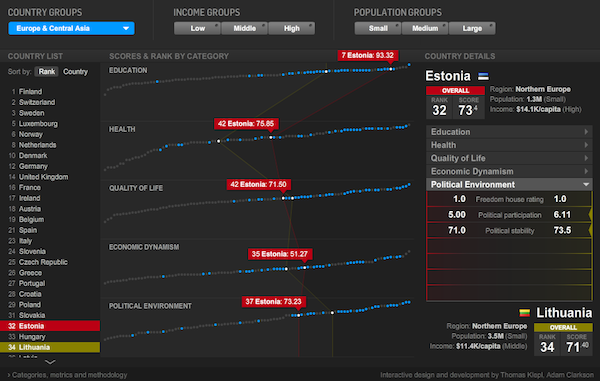Screen dimensions: 600x381
Task: Open the Europe & Central Asia country group dropdown
Action: [x=71, y=28]
